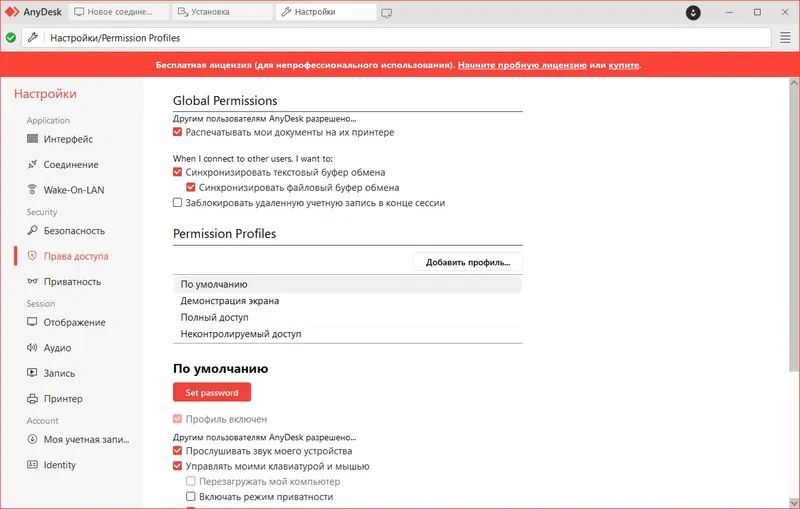This screenshot has width=800, height=509.
Task: Open the Приватность settings page
Action: (x=72, y=282)
